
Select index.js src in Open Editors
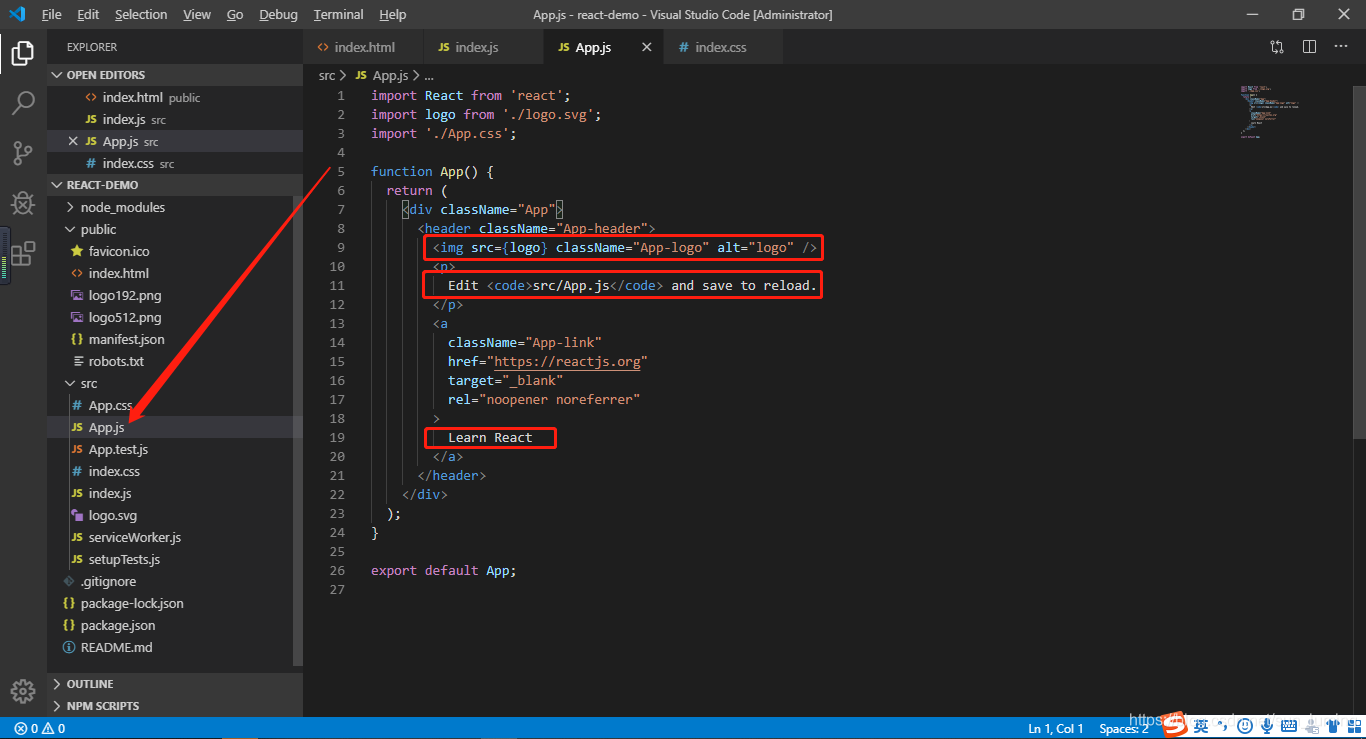click(175, 119)
